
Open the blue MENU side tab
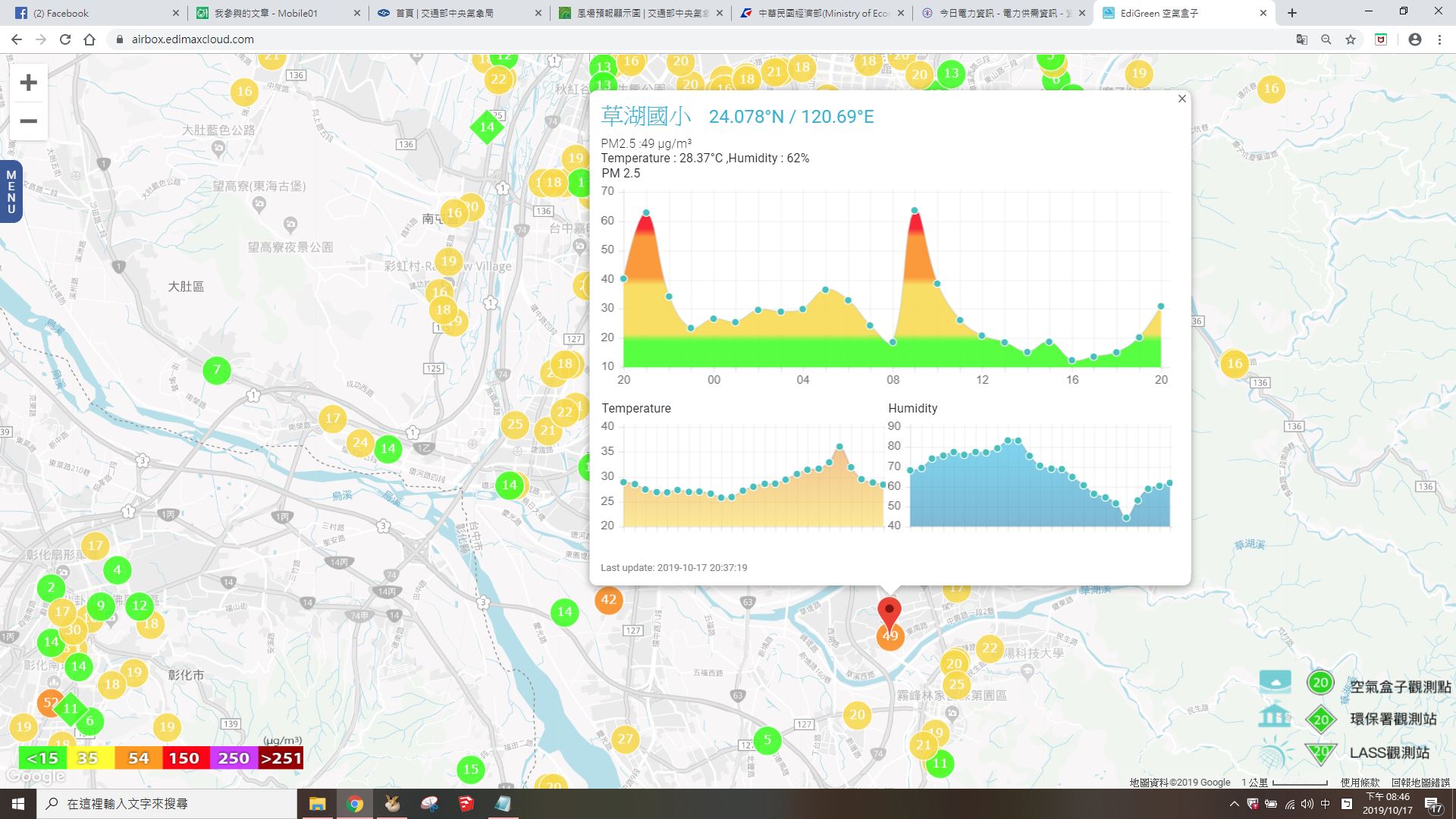click(11, 192)
